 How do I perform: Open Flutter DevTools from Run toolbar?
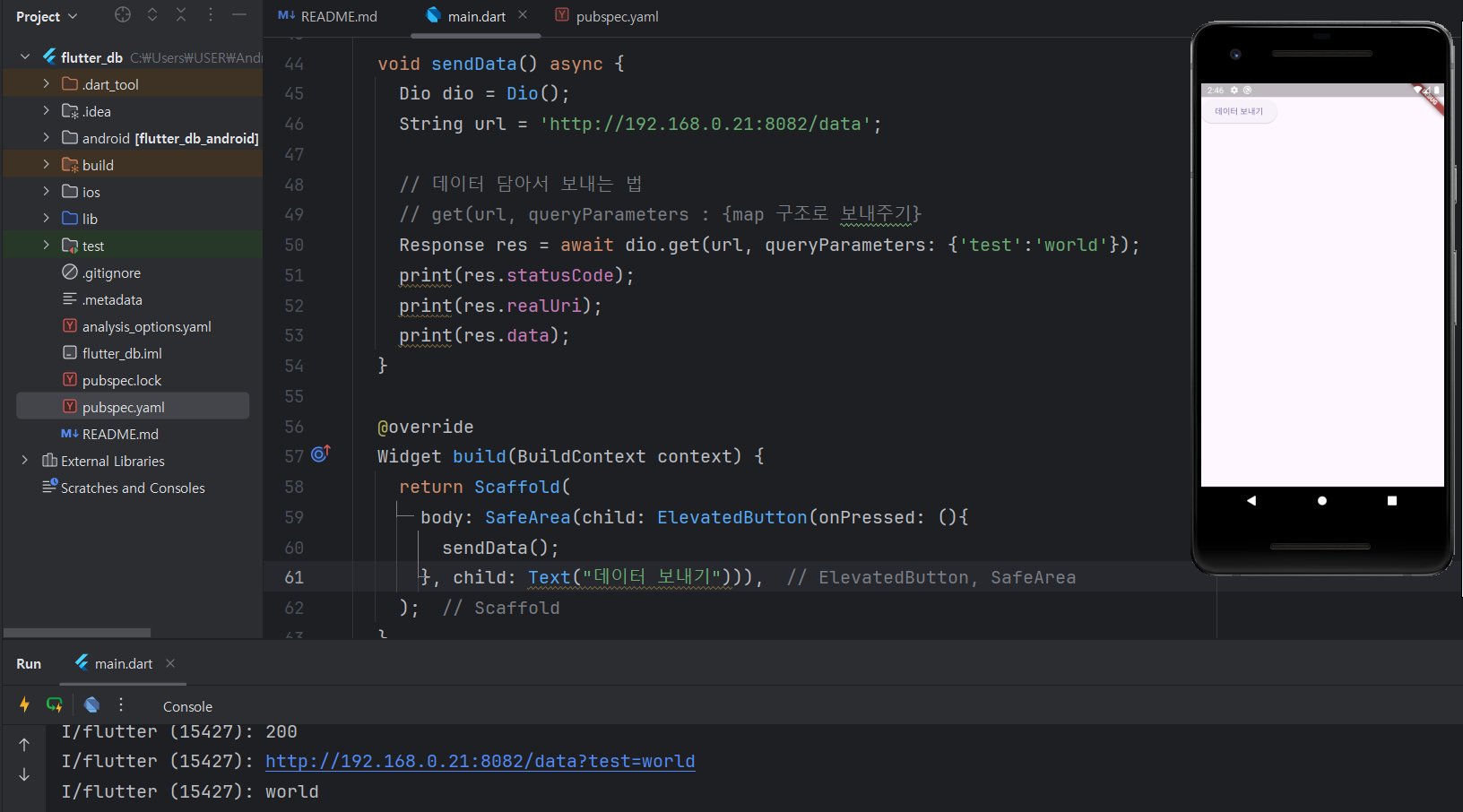(91, 705)
